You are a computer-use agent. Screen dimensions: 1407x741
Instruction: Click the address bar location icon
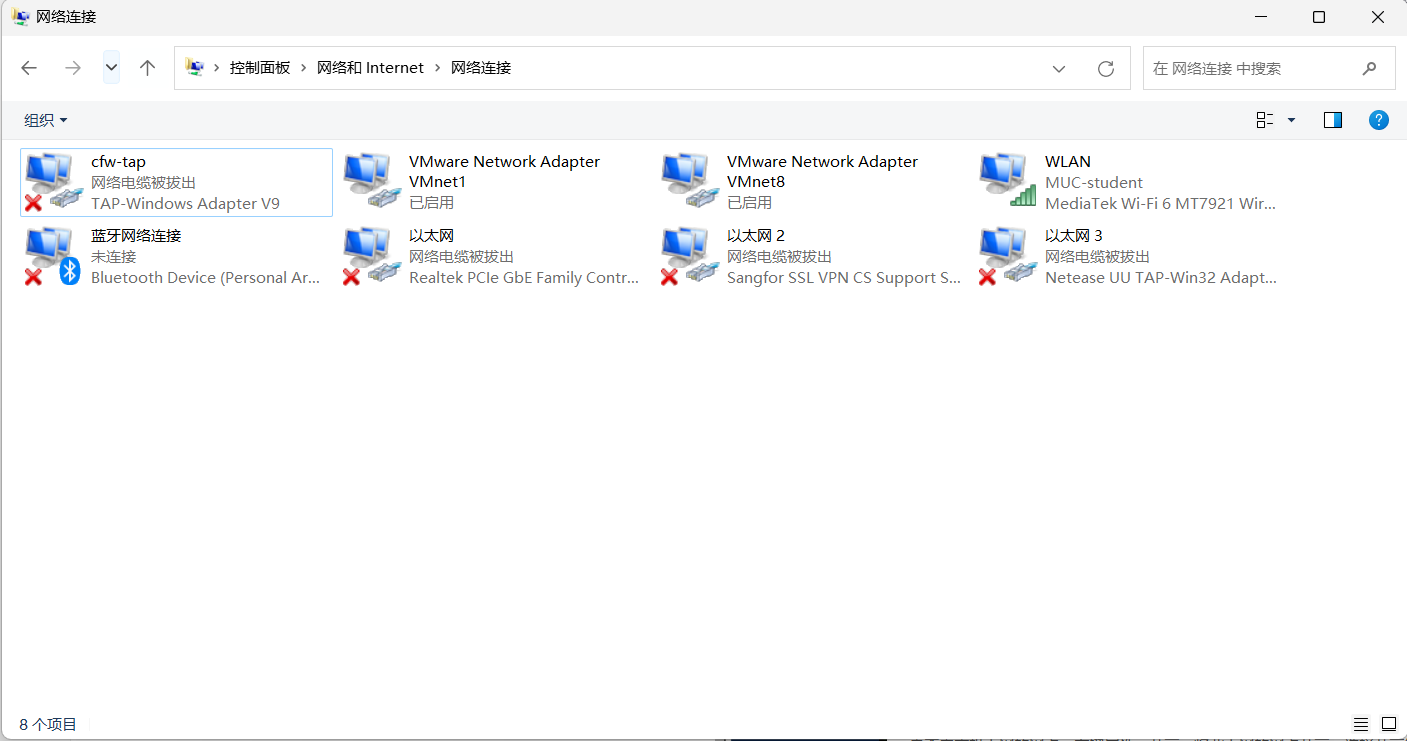point(195,68)
